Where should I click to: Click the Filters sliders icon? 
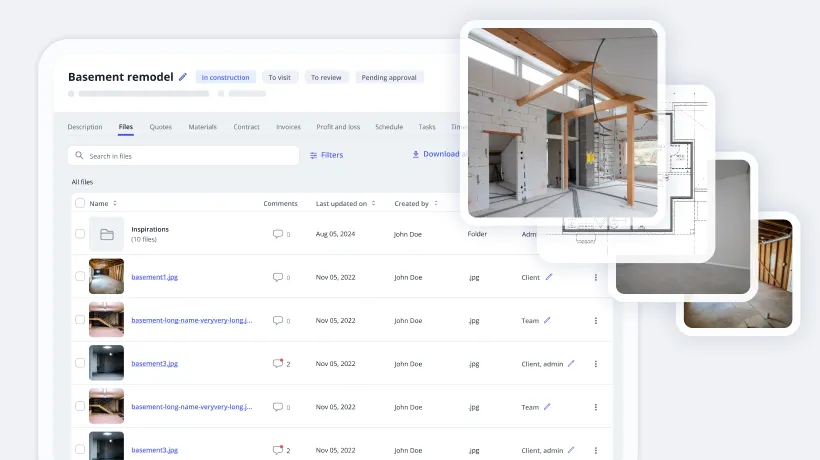[x=313, y=155]
